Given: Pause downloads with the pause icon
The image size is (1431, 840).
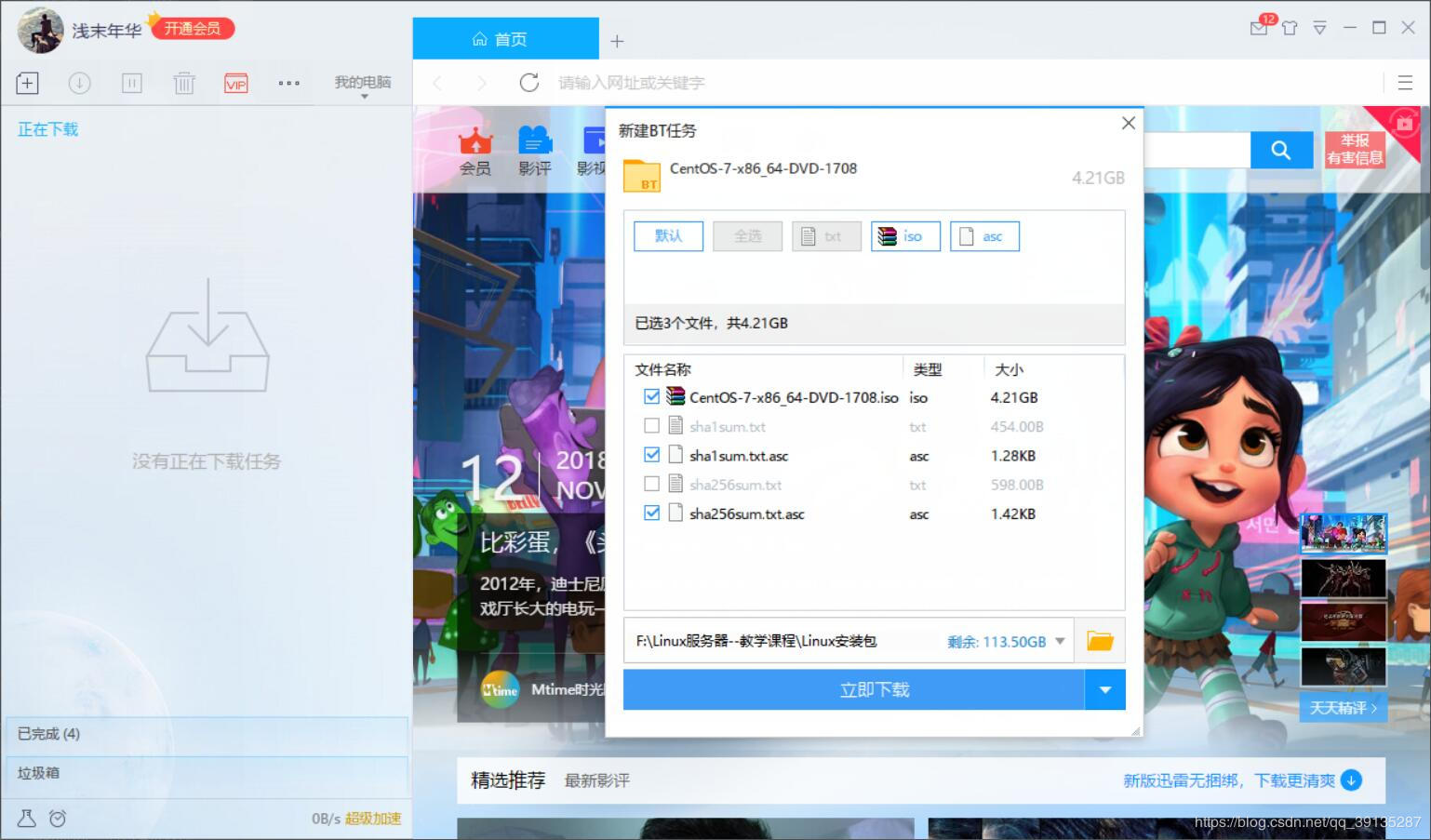Looking at the screenshot, I should 132,83.
